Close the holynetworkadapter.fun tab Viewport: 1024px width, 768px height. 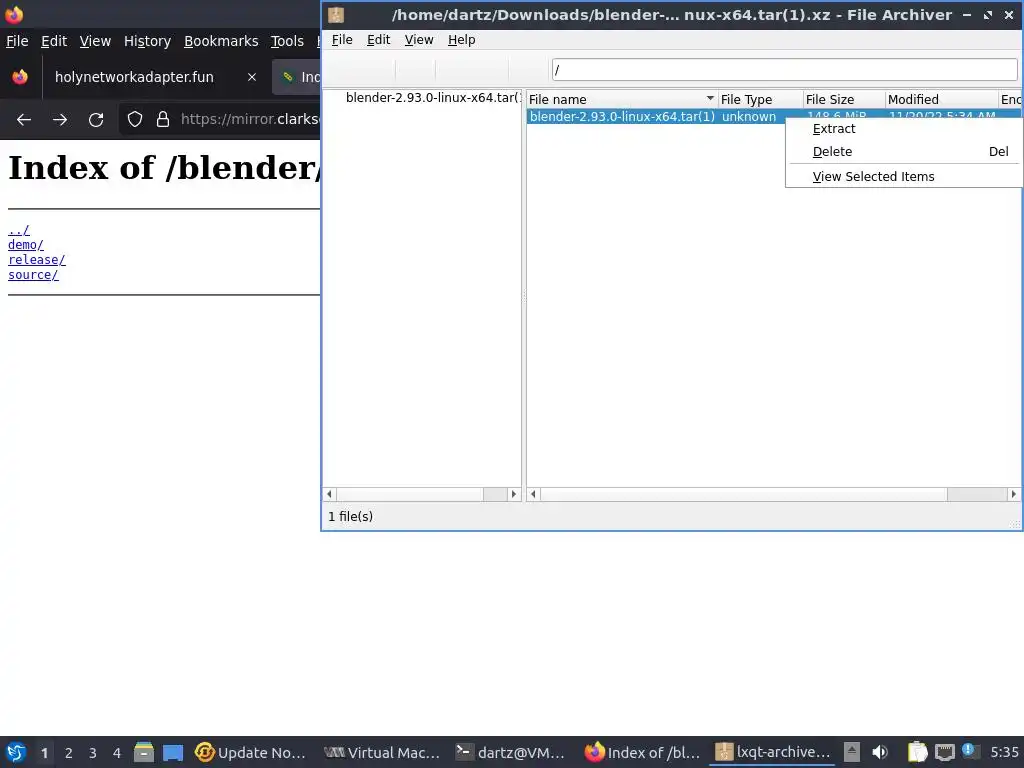pos(251,77)
